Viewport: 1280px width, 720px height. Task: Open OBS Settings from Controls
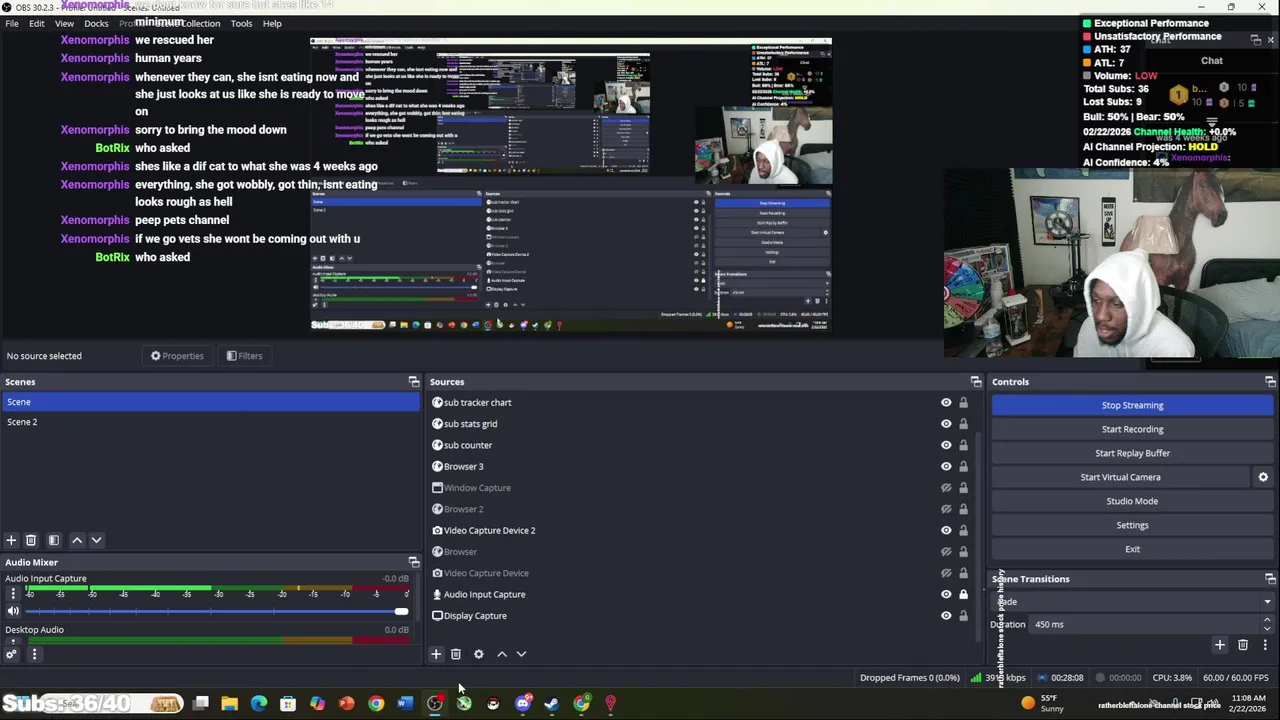click(1133, 525)
